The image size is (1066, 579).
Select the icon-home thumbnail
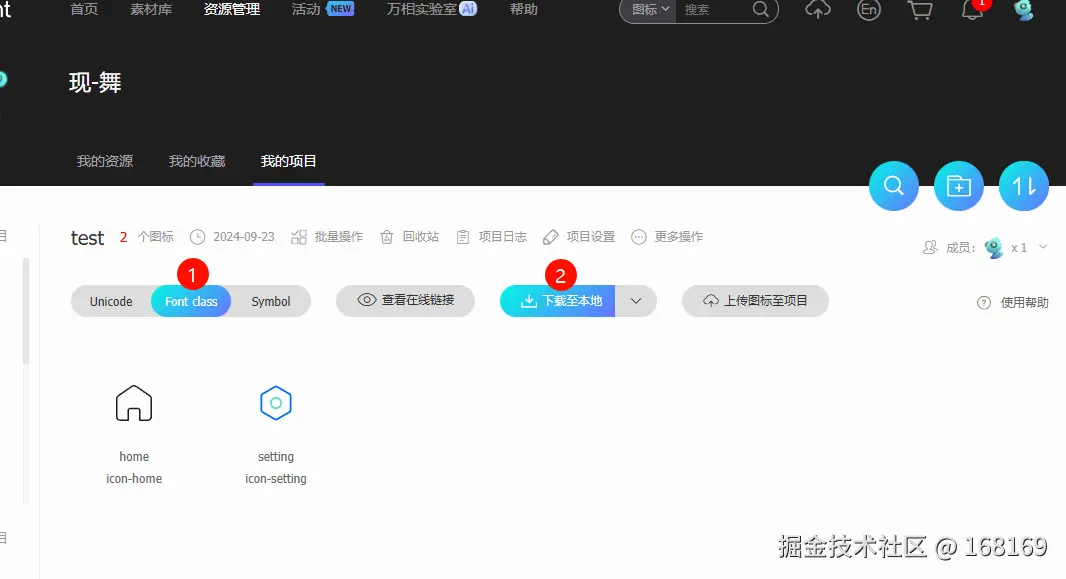point(134,402)
